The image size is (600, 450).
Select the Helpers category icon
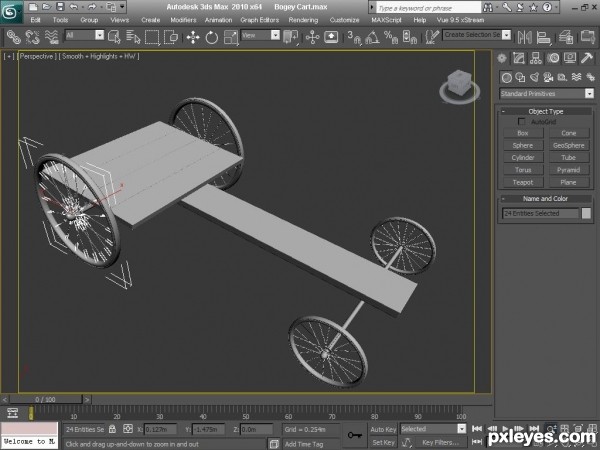[x=562, y=78]
